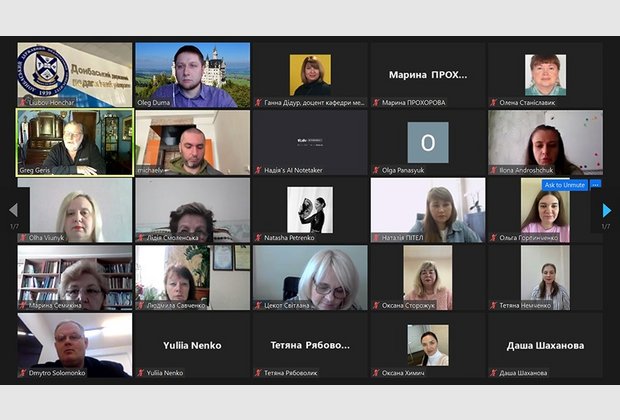
Task: Click the Ask to Unmute button
Action: click(565, 185)
